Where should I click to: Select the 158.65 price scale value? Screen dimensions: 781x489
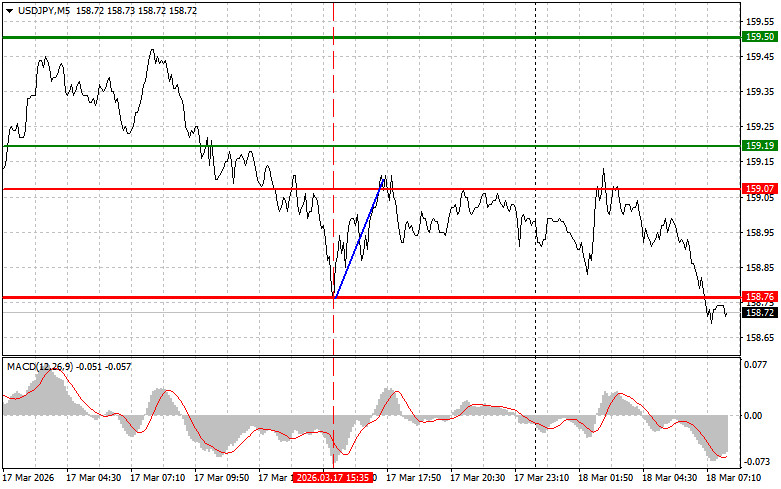[x=760, y=338]
